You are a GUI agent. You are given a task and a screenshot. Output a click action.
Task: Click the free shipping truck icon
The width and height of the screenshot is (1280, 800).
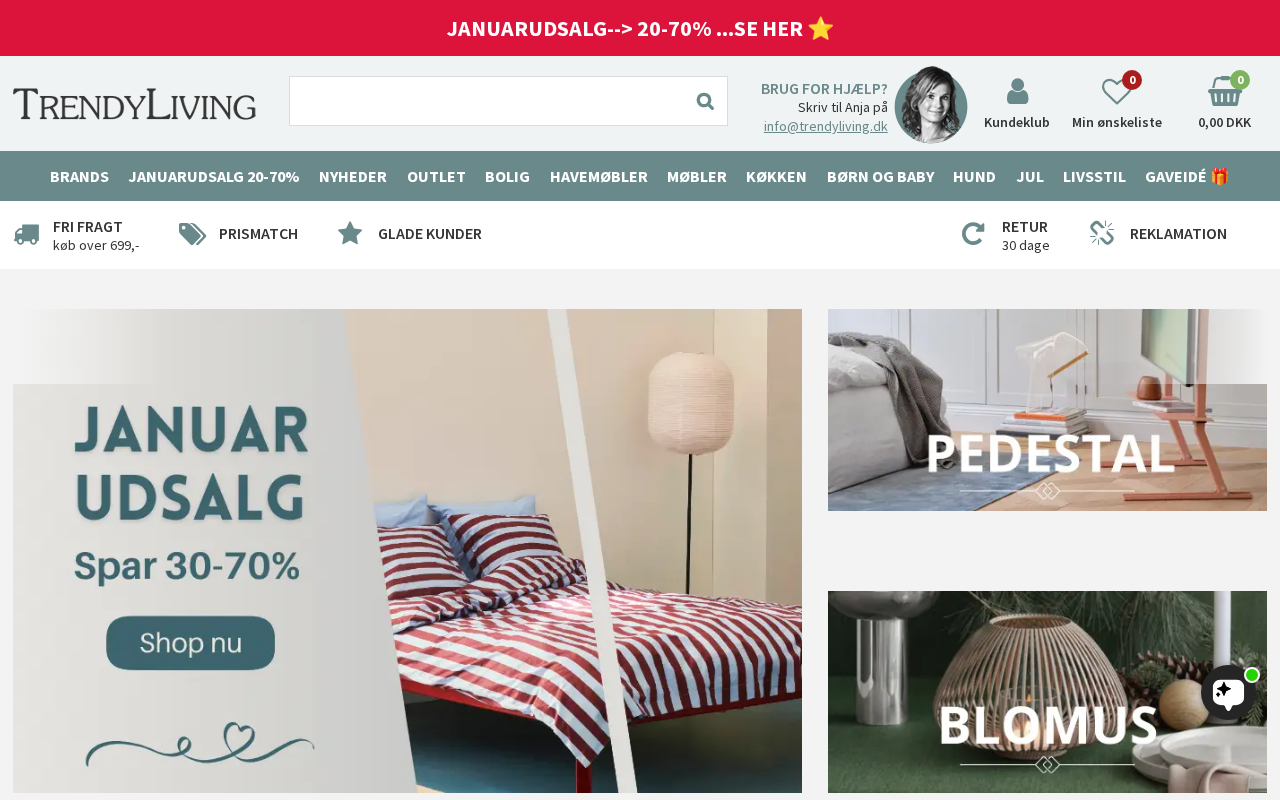tap(27, 234)
